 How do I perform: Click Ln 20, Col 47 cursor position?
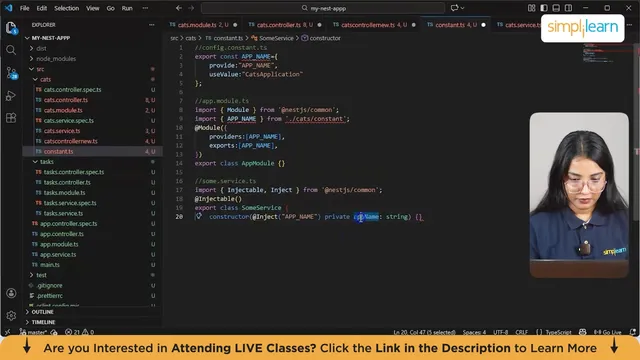[x=424, y=332]
